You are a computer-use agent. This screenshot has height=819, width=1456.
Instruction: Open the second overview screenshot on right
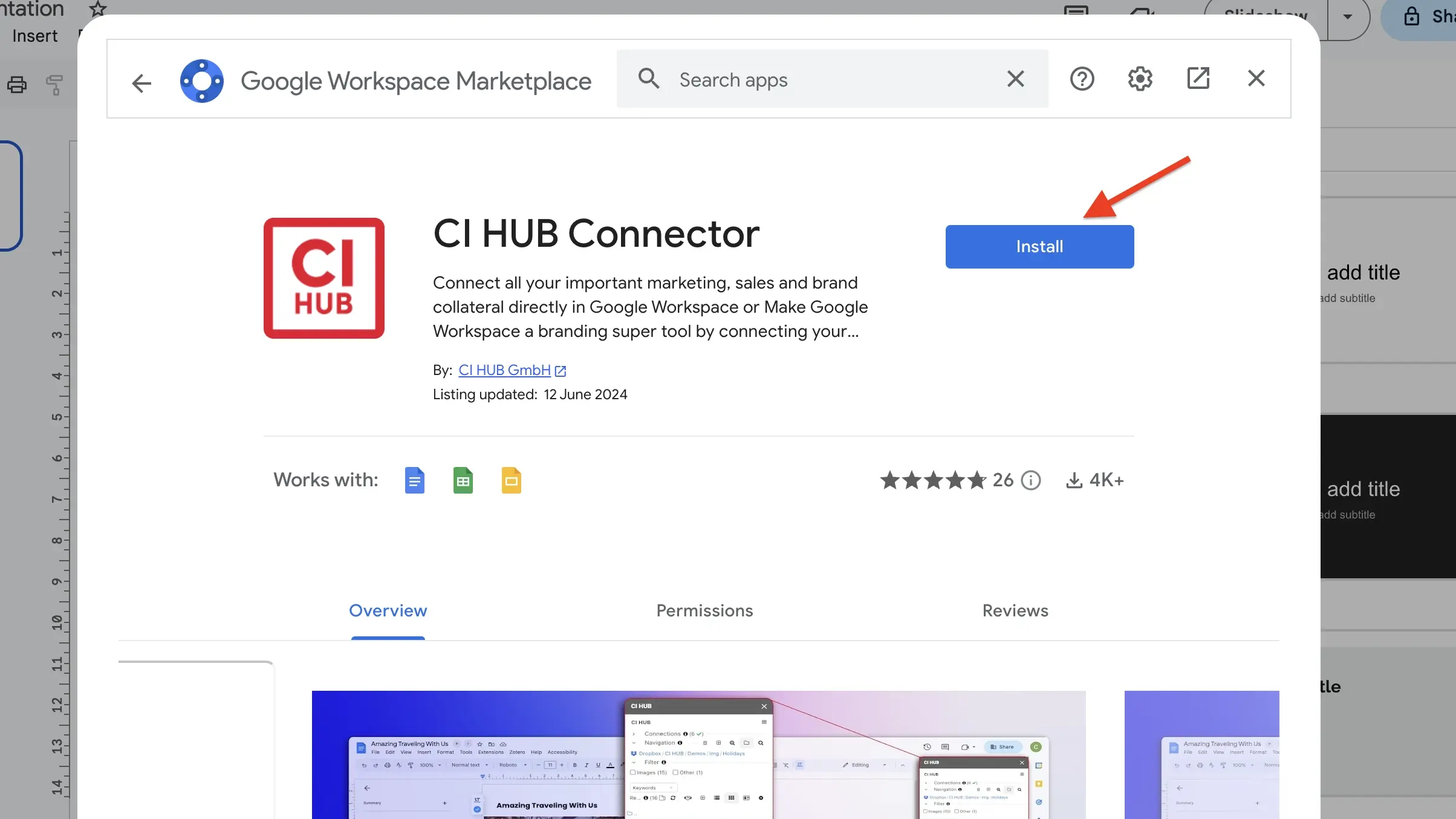click(1202, 755)
